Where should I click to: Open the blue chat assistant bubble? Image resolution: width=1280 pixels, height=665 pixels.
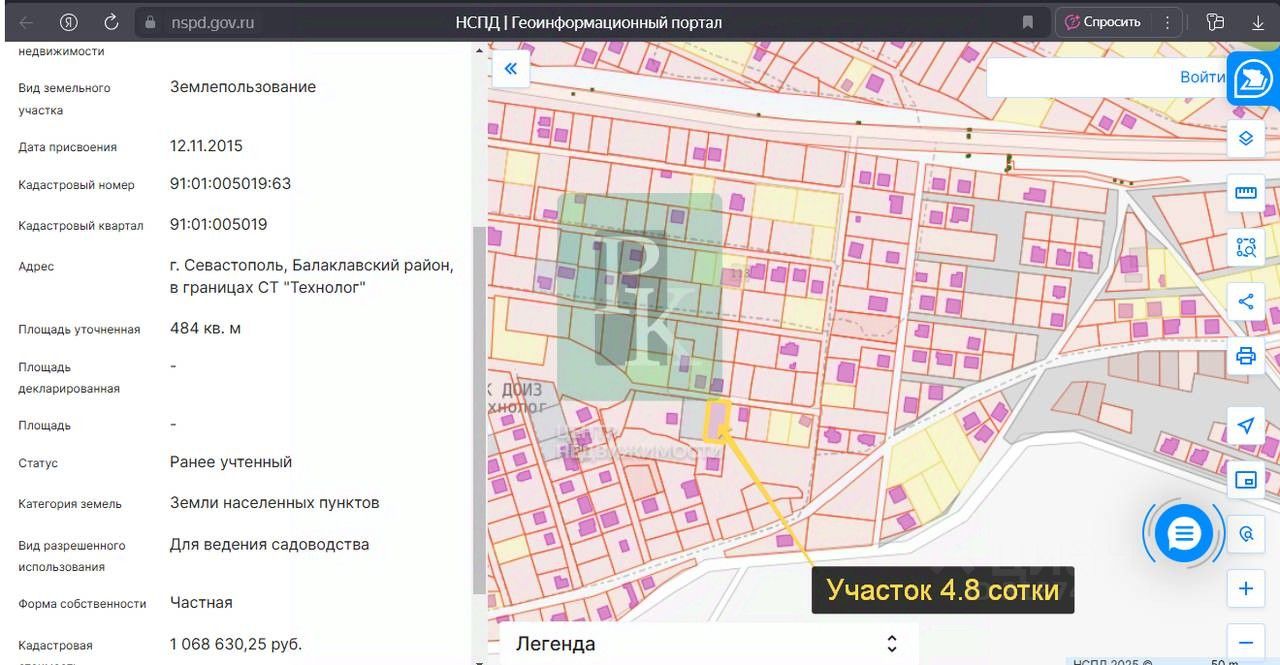click(1183, 534)
